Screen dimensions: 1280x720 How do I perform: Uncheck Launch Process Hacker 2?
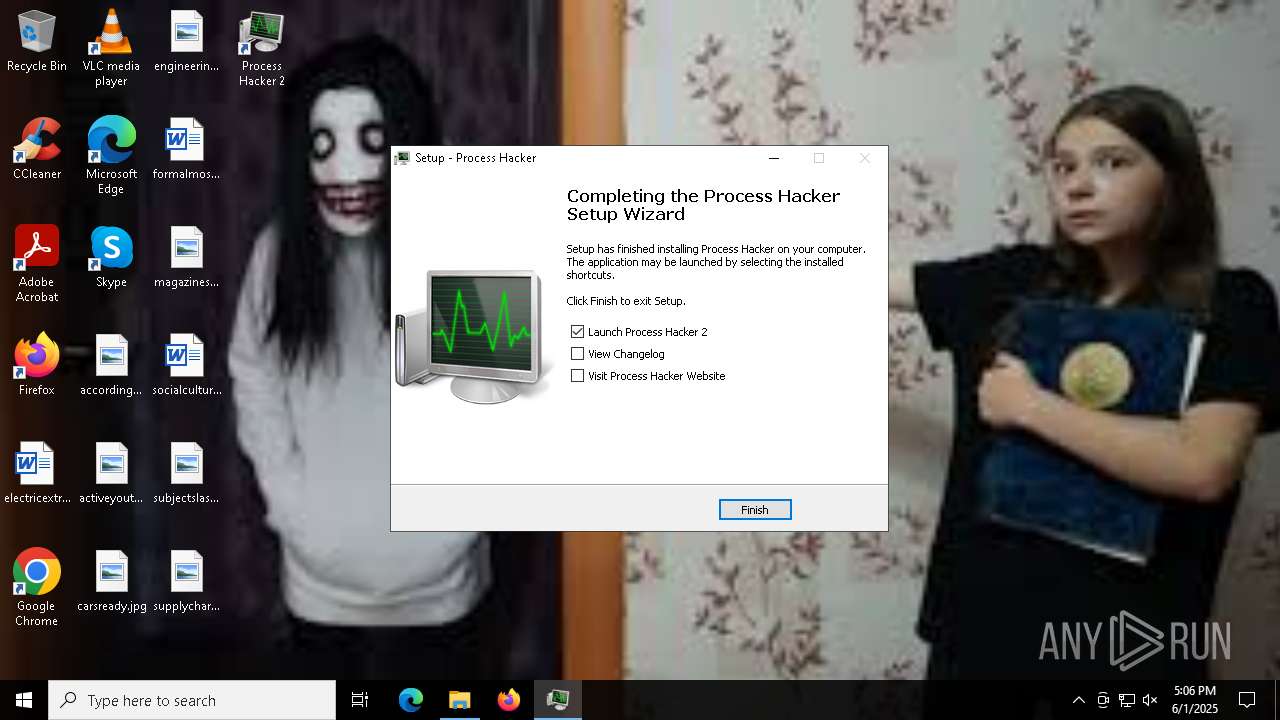[577, 332]
